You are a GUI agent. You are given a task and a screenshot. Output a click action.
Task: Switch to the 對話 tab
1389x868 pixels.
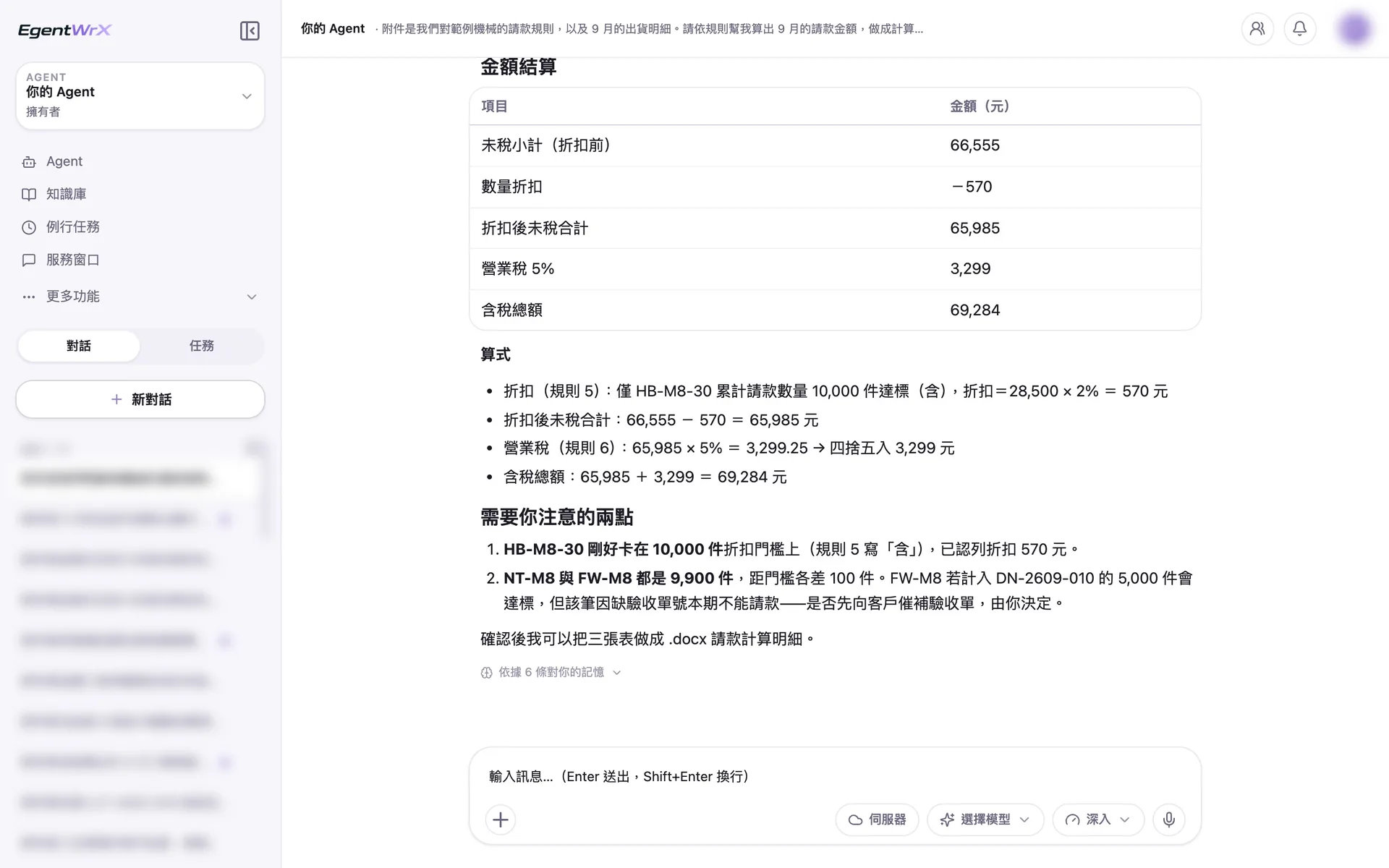click(x=79, y=346)
